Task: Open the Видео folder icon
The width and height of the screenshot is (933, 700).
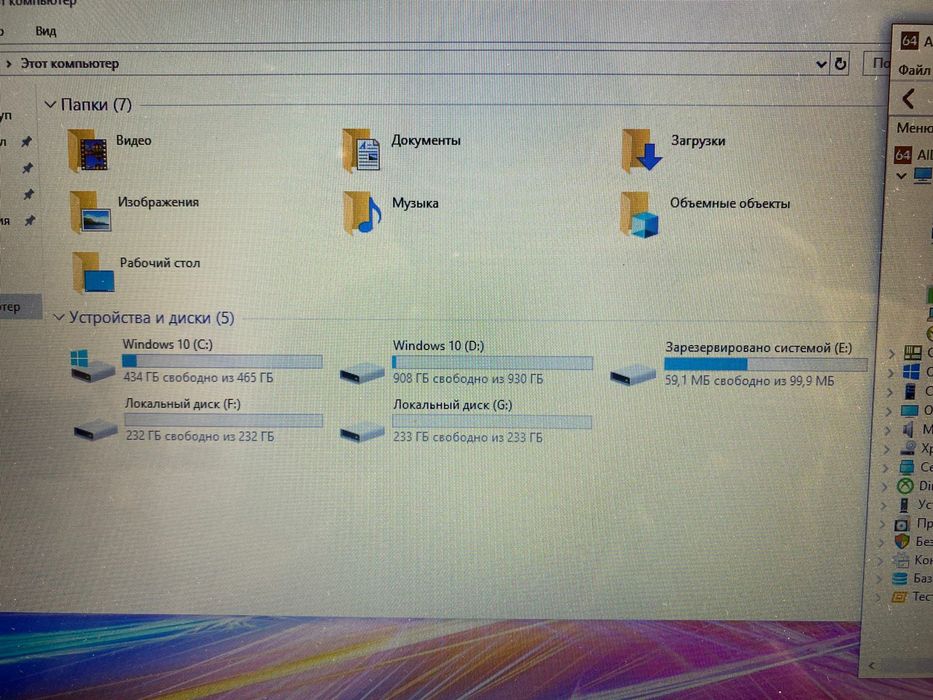Action: (87, 151)
